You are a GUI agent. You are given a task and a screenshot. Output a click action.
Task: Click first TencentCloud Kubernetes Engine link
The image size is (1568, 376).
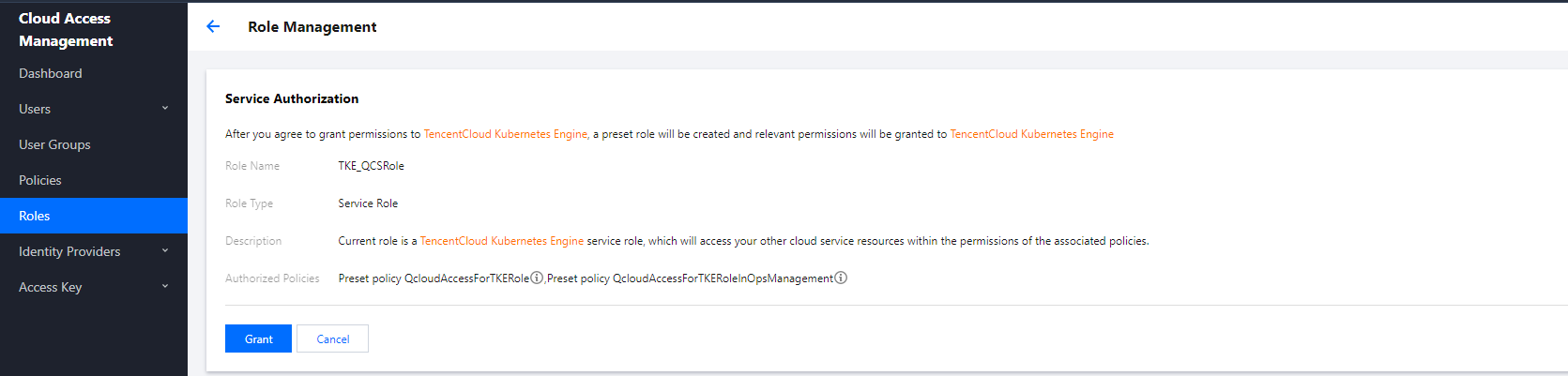506,134
